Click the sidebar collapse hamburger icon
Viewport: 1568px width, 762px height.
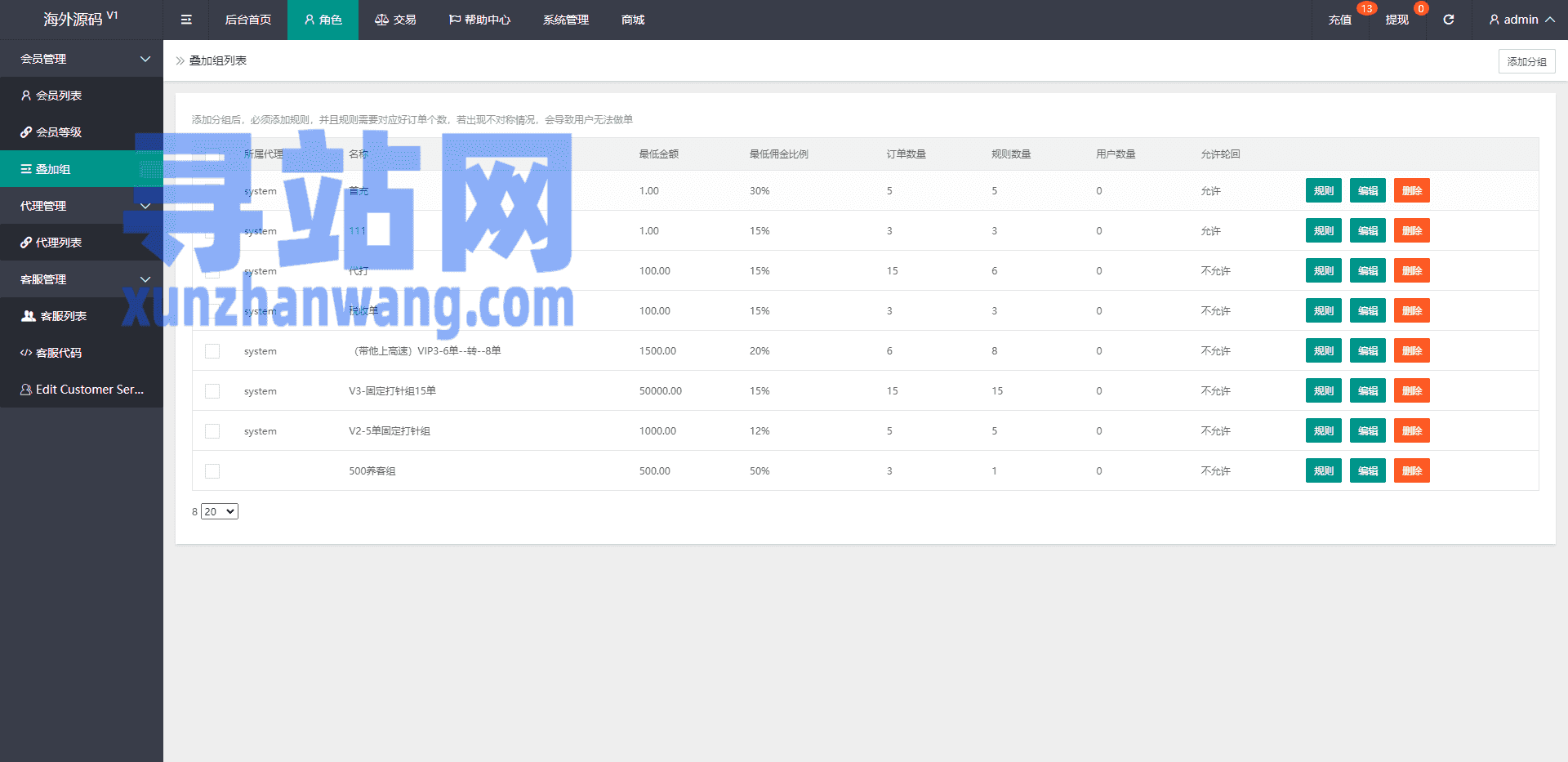pyautogui.click(x=186, y=20)
